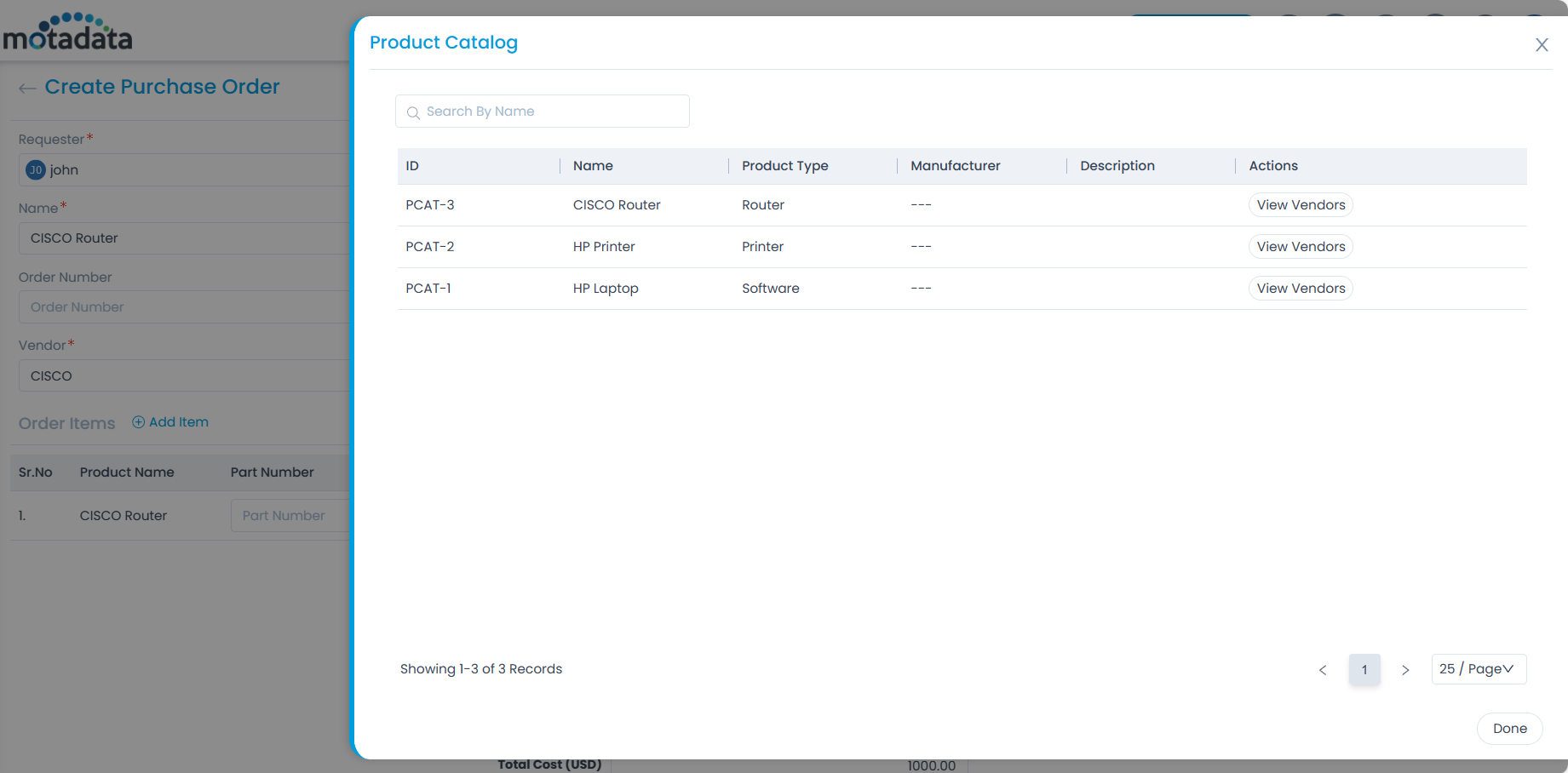Click the Search By Name field
This screenshot has height=773, width=1568.
pyautogui.click(x=554, y=112)
